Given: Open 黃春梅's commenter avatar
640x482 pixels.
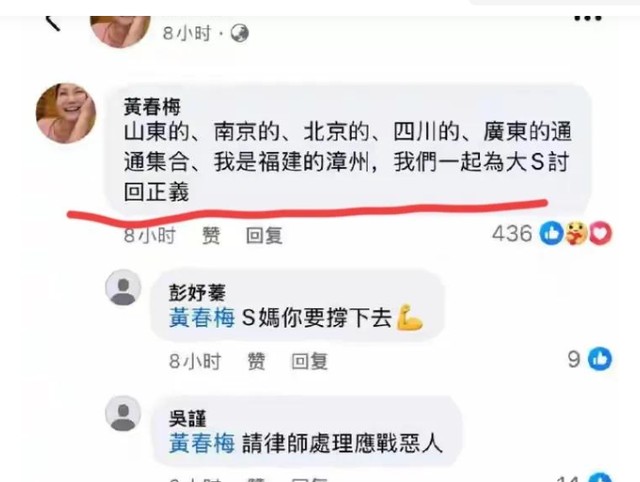Looking at the screenshot, I should pos(66,113).
